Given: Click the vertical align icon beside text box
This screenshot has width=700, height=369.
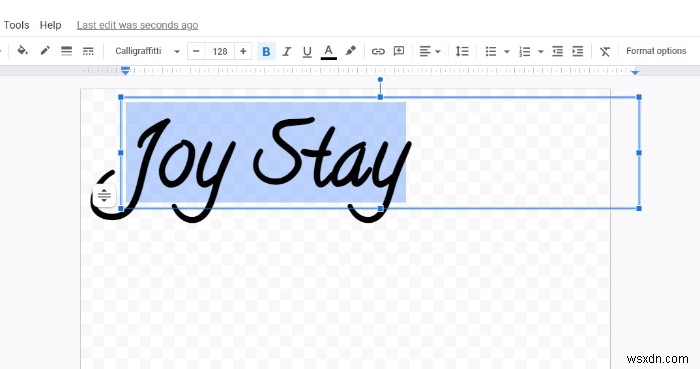Looking at the screenshot, I should coord(104,195).
